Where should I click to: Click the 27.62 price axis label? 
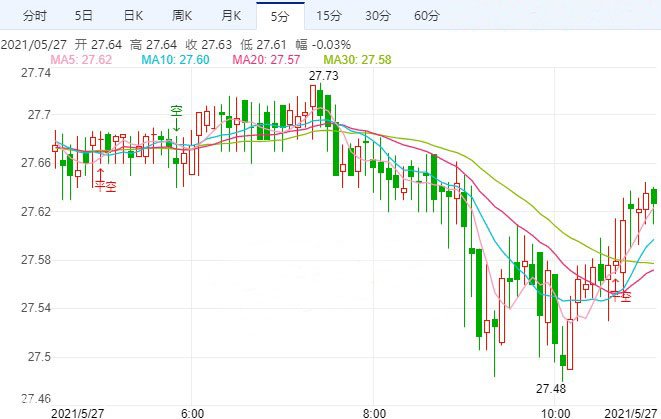coord(36,212)
